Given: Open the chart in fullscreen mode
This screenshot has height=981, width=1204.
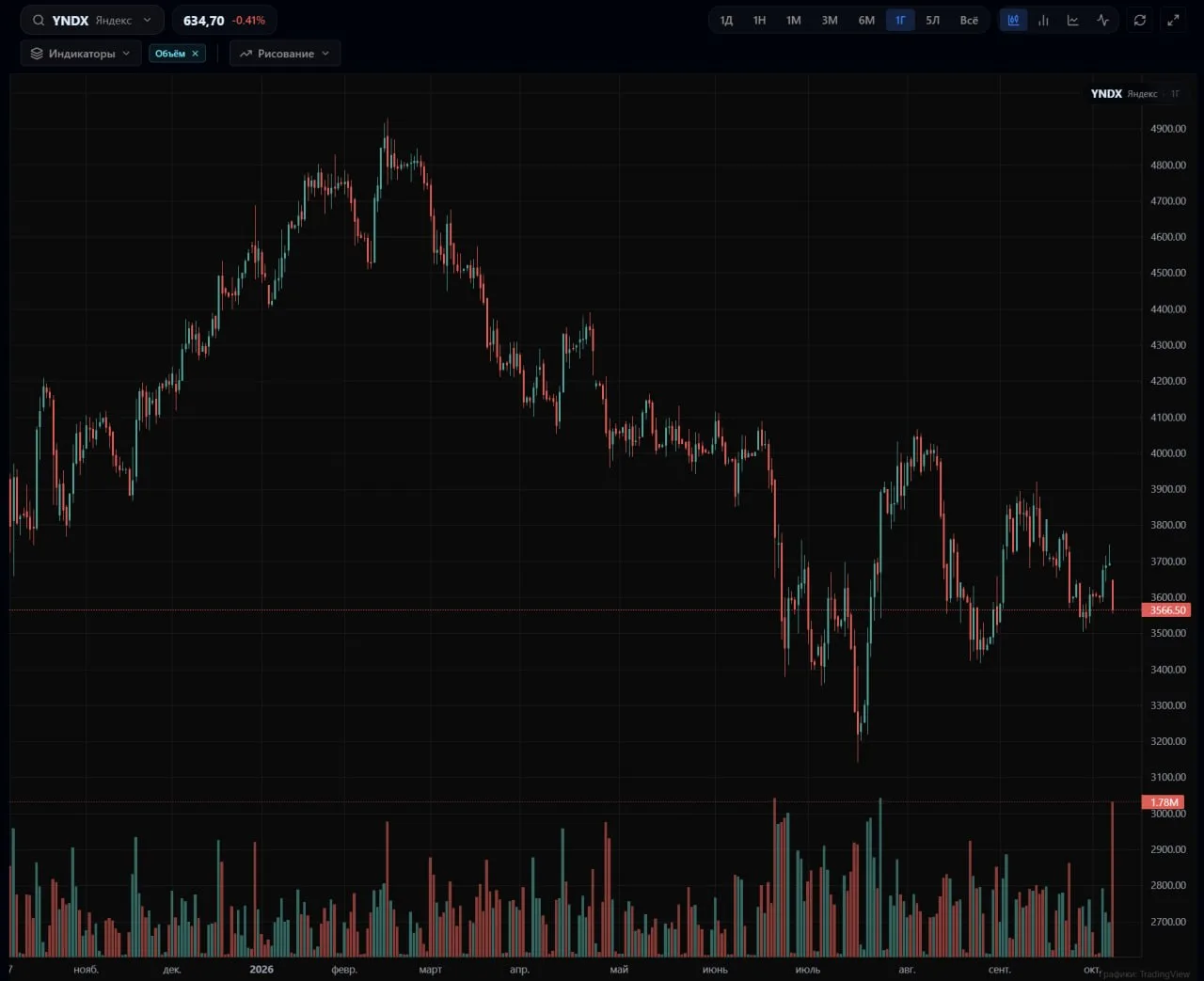Looking at the screenshot, I should (x=1173, y=20).
